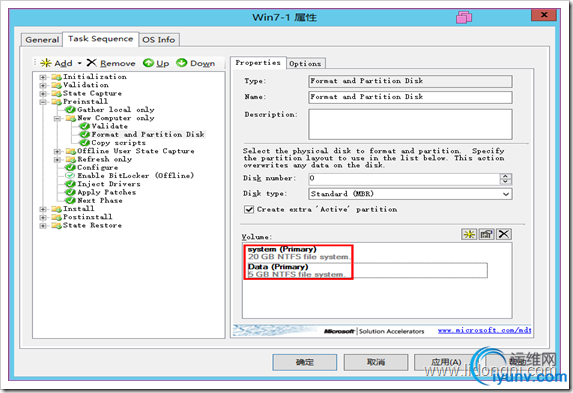This screenshot has height=393, width=573.
Task: Click the Next Phase check icon
Action: [70, 201]
